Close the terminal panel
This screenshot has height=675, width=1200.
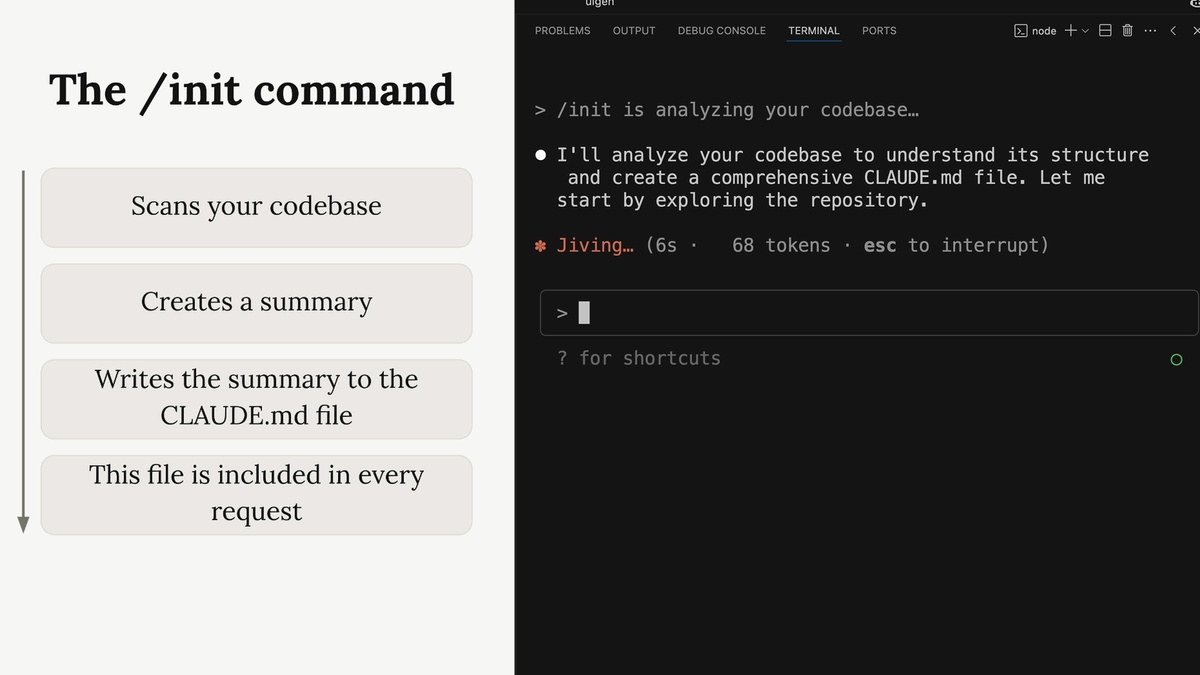[x=1195, y=31]
